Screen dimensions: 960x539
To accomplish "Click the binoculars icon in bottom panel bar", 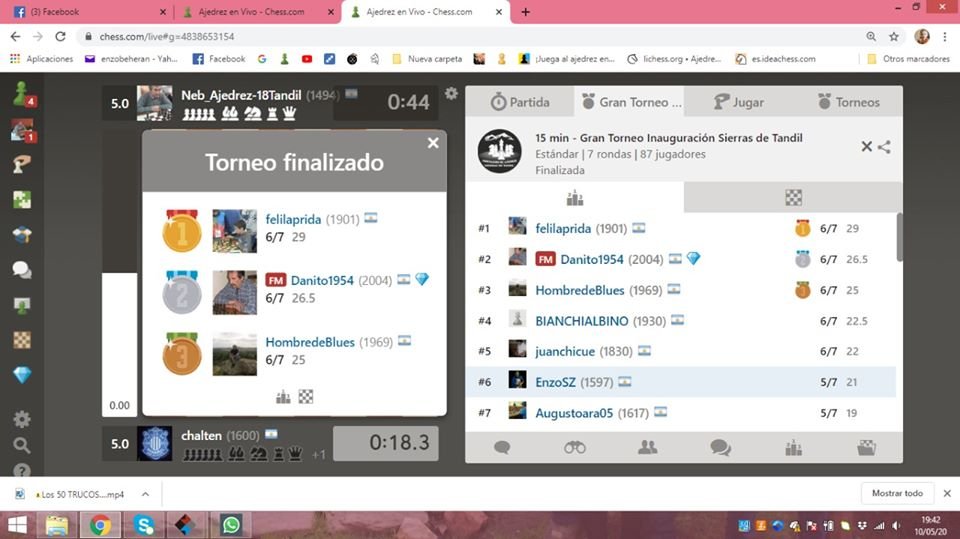I will pyautogui.click(x=574, y=448).
